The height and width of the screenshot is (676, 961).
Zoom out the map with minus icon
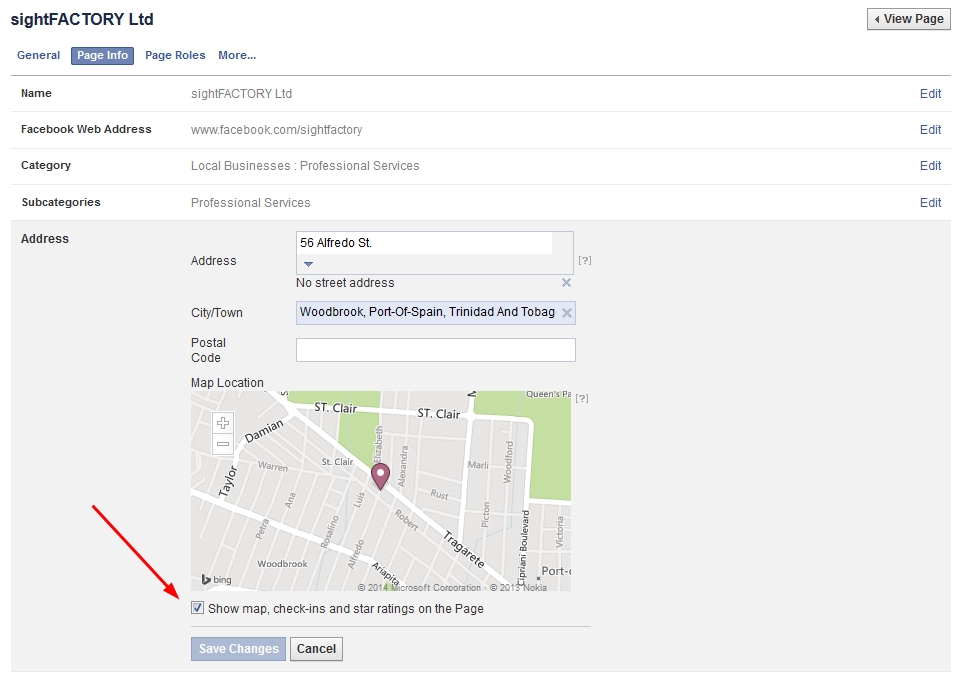(x=223, y=444)
